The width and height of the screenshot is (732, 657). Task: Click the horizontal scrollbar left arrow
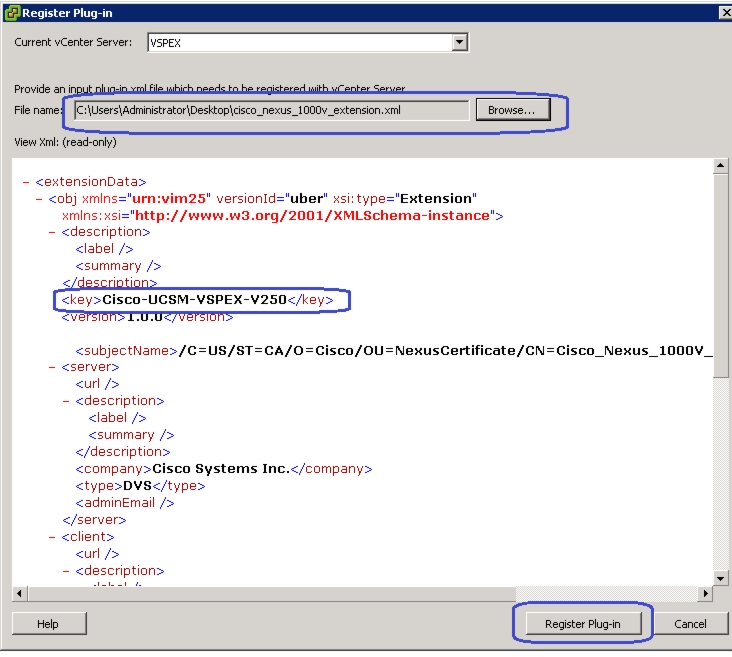(x=20, y=593)
